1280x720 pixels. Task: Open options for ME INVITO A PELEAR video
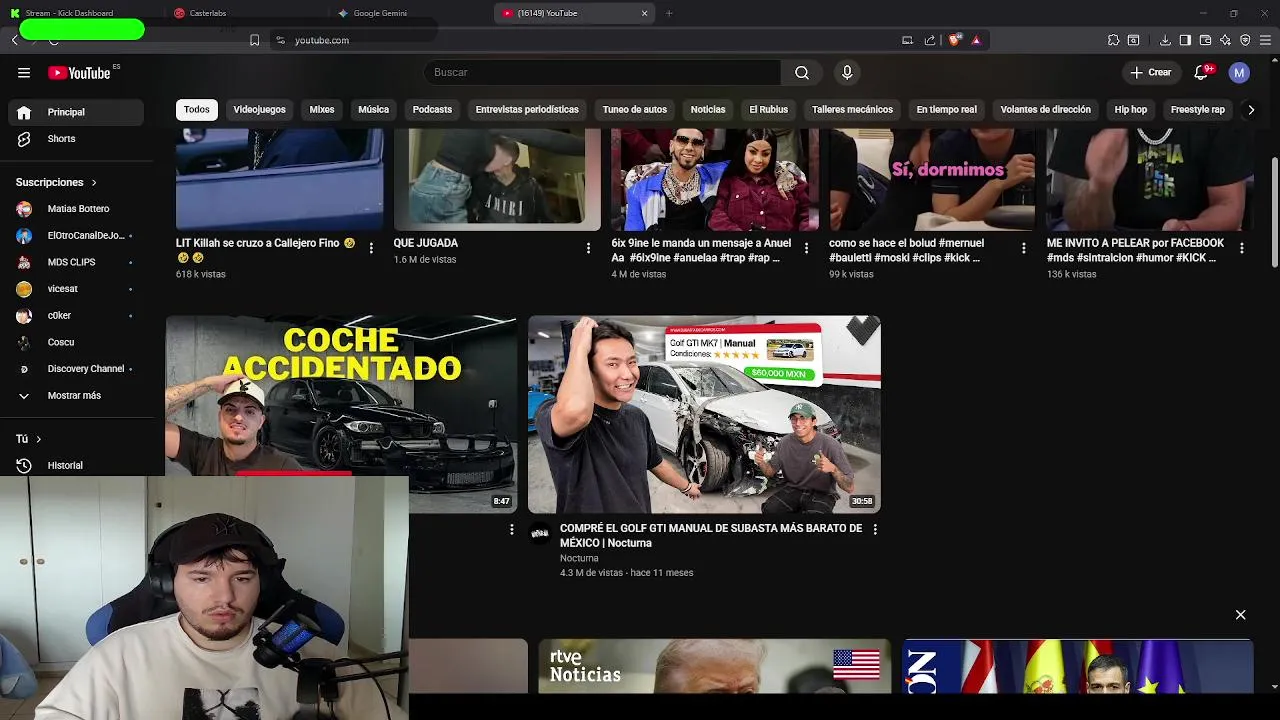point(1241,248)
